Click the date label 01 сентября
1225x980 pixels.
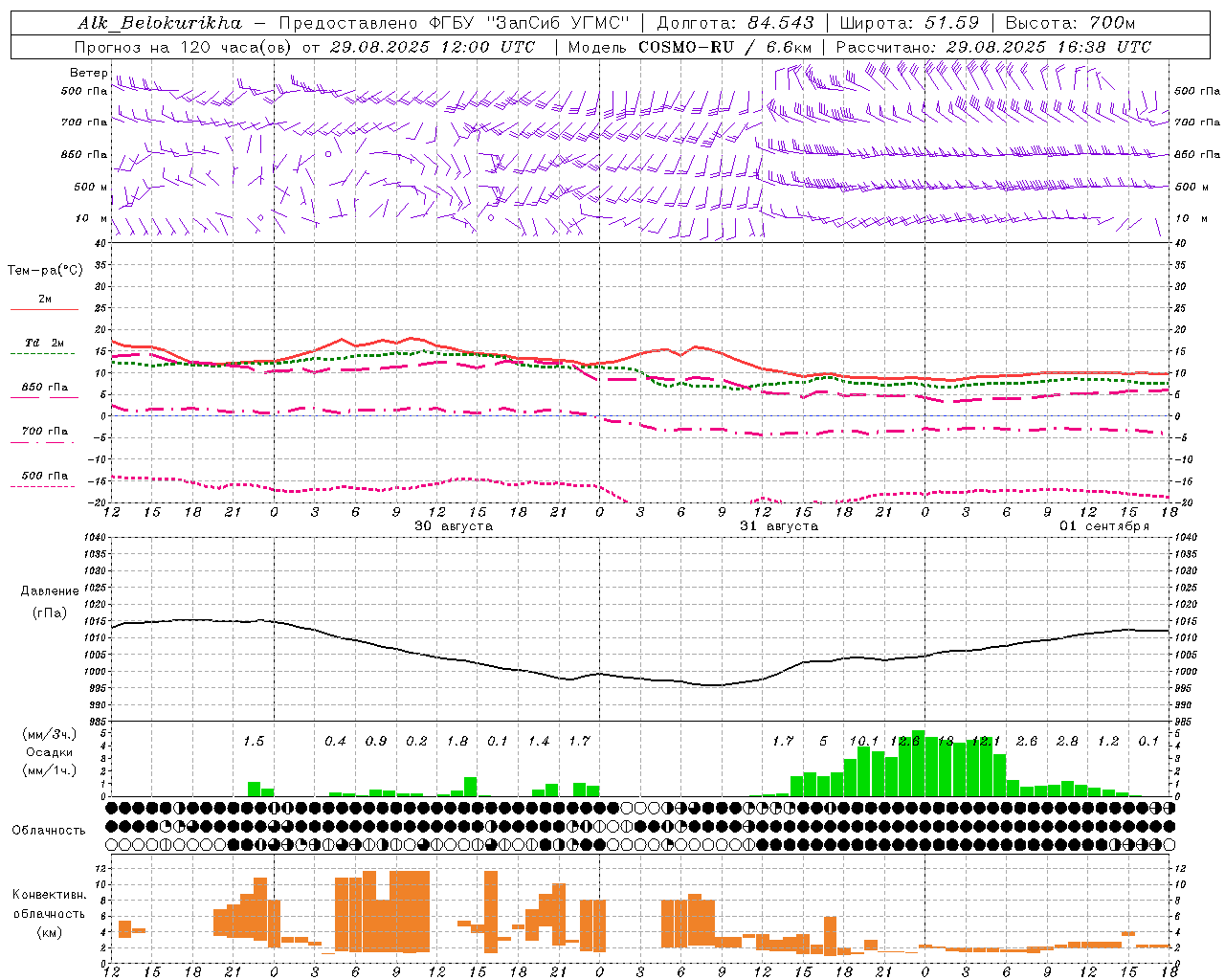coord(1103,526)
